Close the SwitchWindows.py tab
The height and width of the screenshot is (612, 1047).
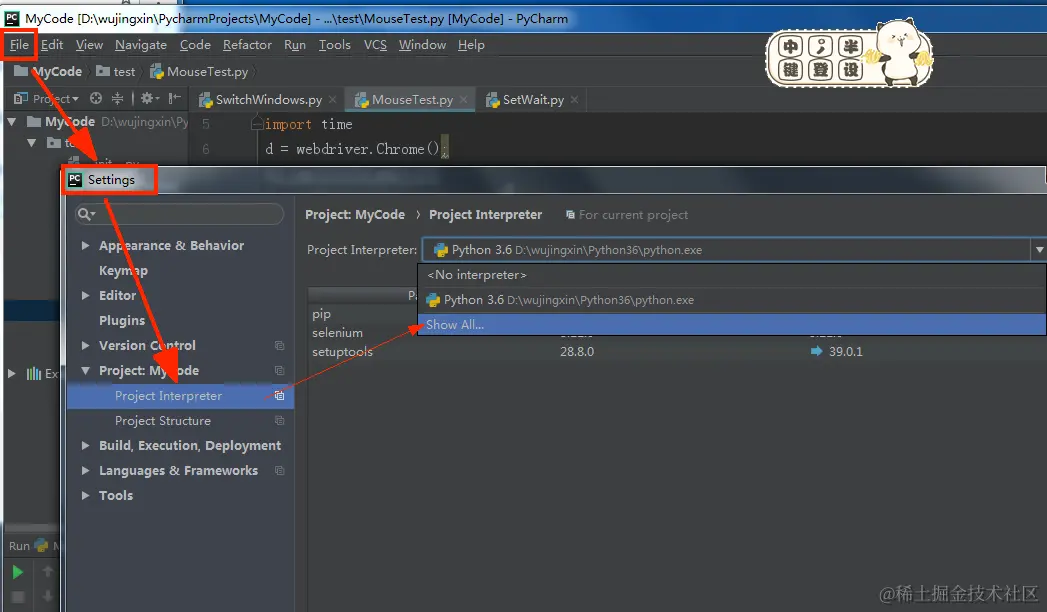(x=333, y=99)
